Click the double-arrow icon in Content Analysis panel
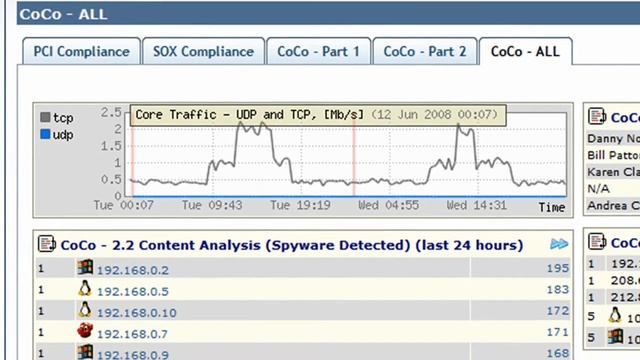The image size is (640, 360). coord(559,244)
